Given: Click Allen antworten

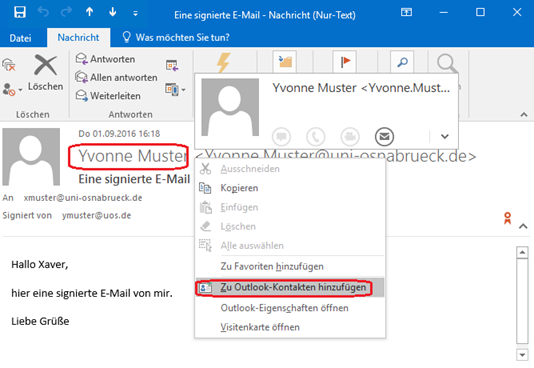Looking at the screenshot, I should coord(116,78).
